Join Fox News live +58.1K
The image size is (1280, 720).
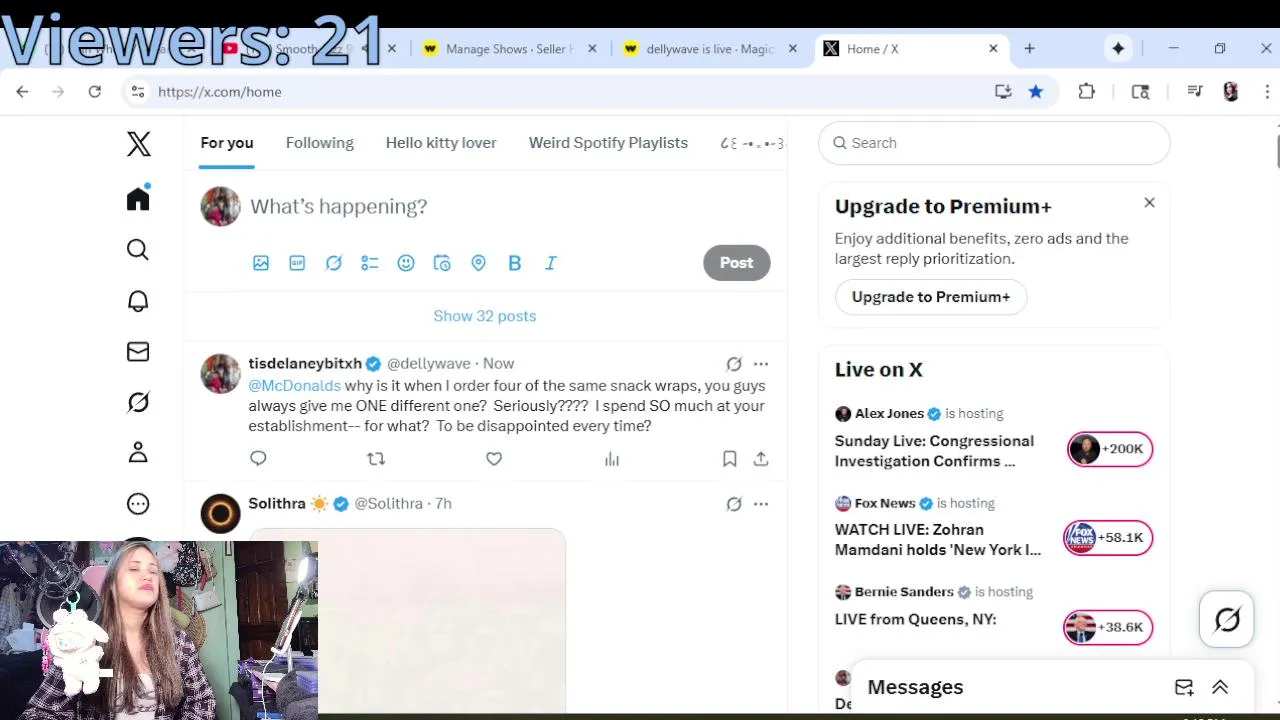point(1109,538)
